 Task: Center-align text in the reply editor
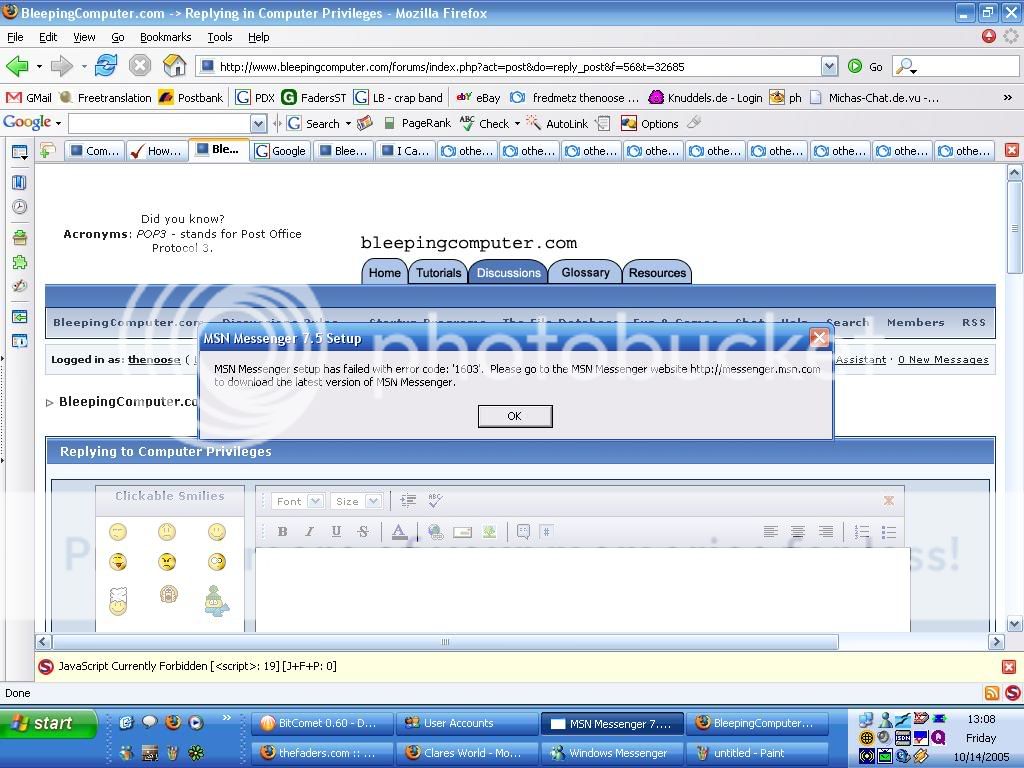797,532
